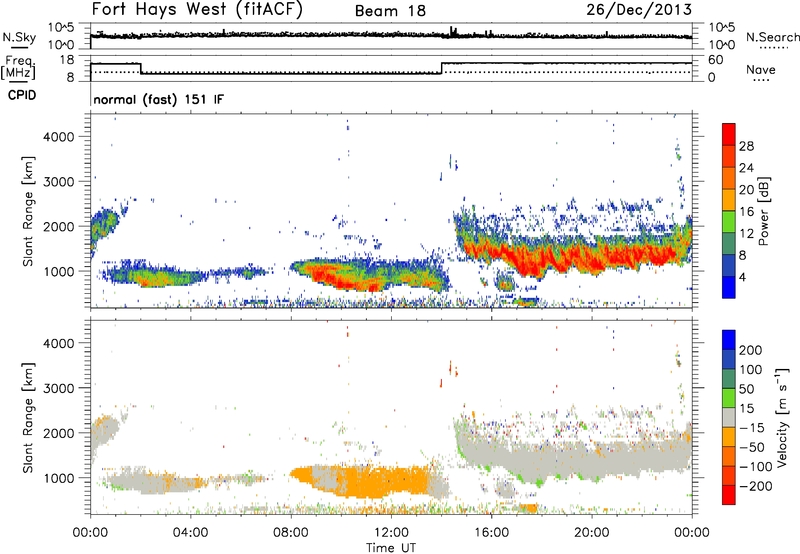Click the 'N.Sky' axis label
The image size is (800, 554).
(x=19, y=37)
